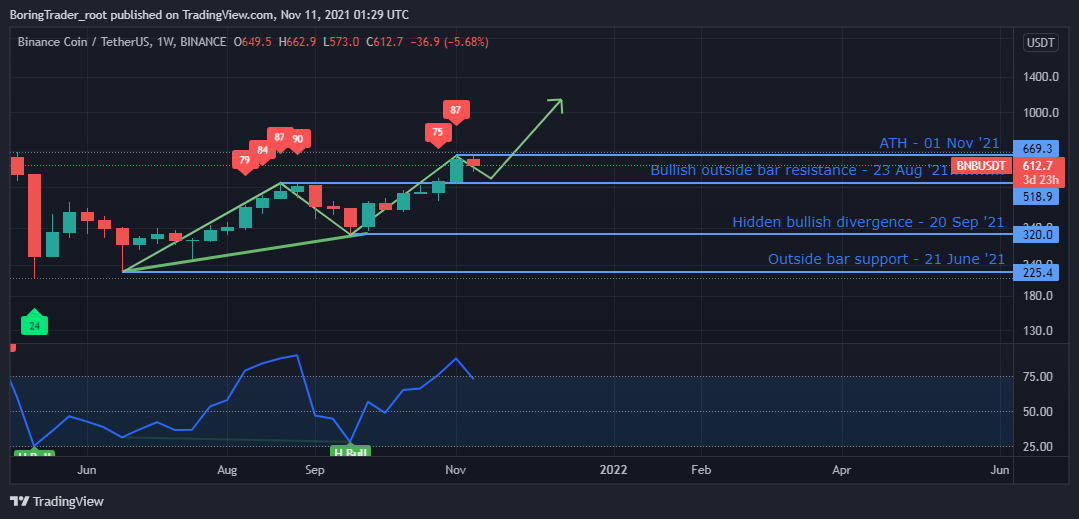Click the TradingView logo
Viewport: 1079px width, 519px height.
pyautogui.click(x=56, y=501)
